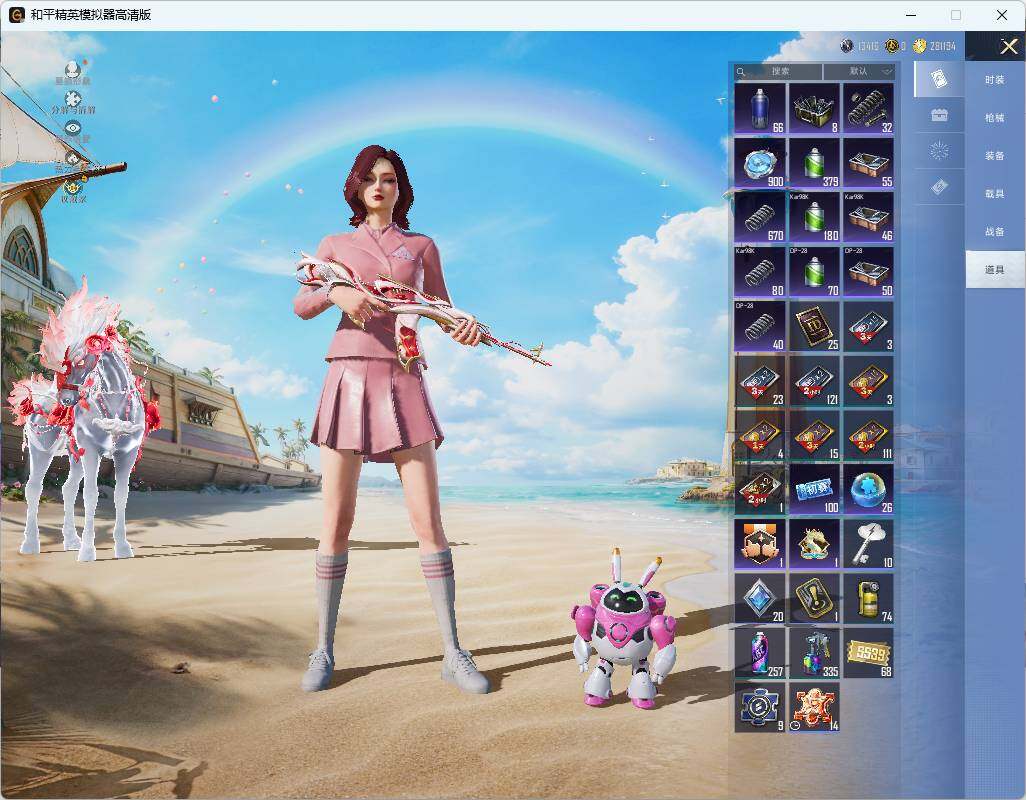Viewport: 1026px width, 800px height.
Task: Select the graffiti cans item with 335
Action: [x=814, y=652]
